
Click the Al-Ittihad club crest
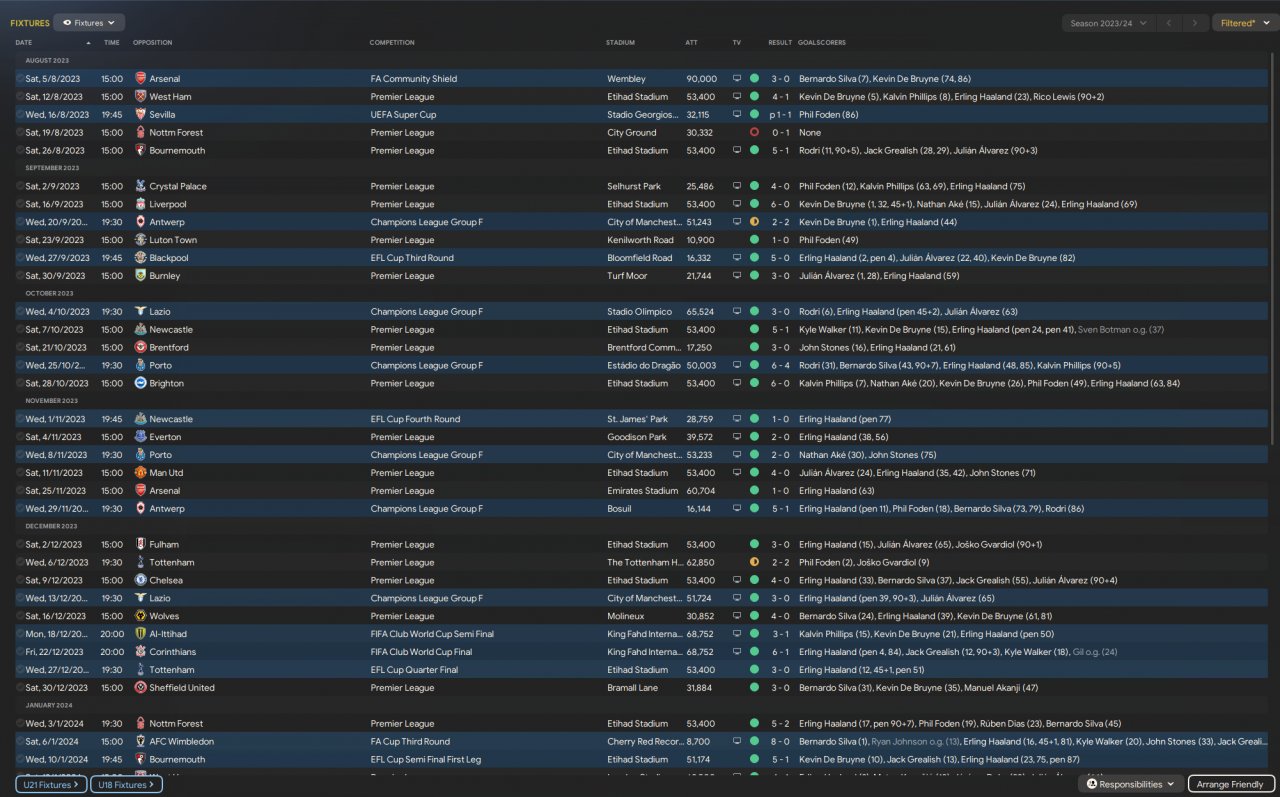[x=140, y=634]
